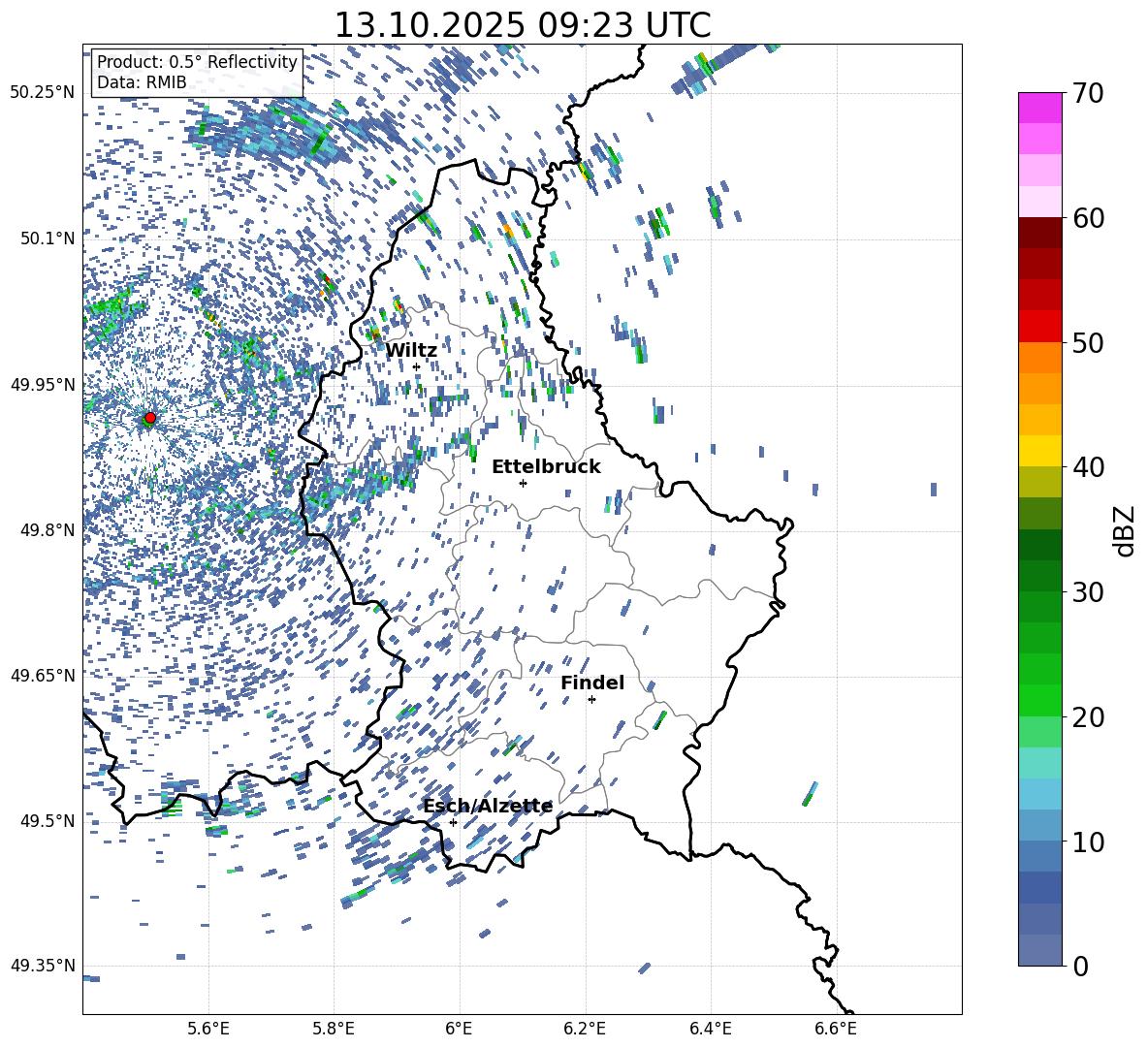This screenshot has height=1048, width=1148.
Task: Click the 50.25°N latitude tick label
Action: (x=42, y=93)
